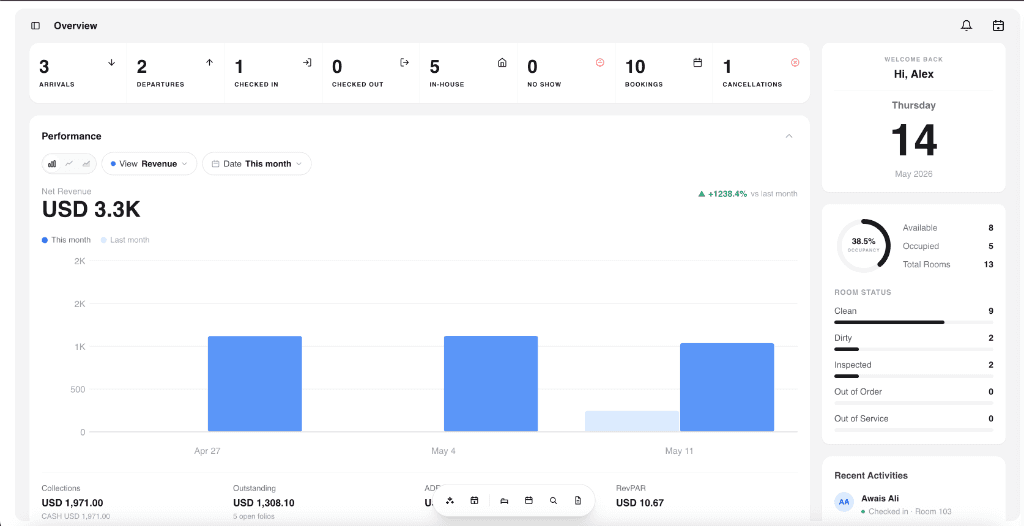
Task: Click the Checked In door icon
Action: pos(307,63)
